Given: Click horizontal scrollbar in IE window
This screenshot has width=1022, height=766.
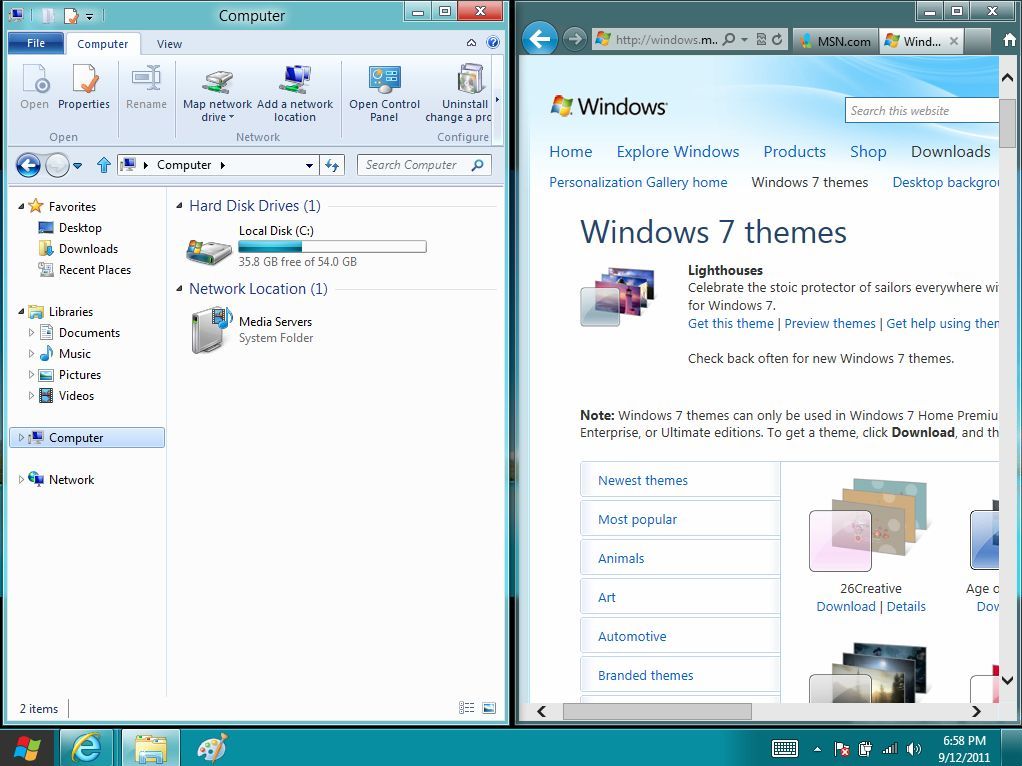Looking at the screenshot, I should [657, 711].
